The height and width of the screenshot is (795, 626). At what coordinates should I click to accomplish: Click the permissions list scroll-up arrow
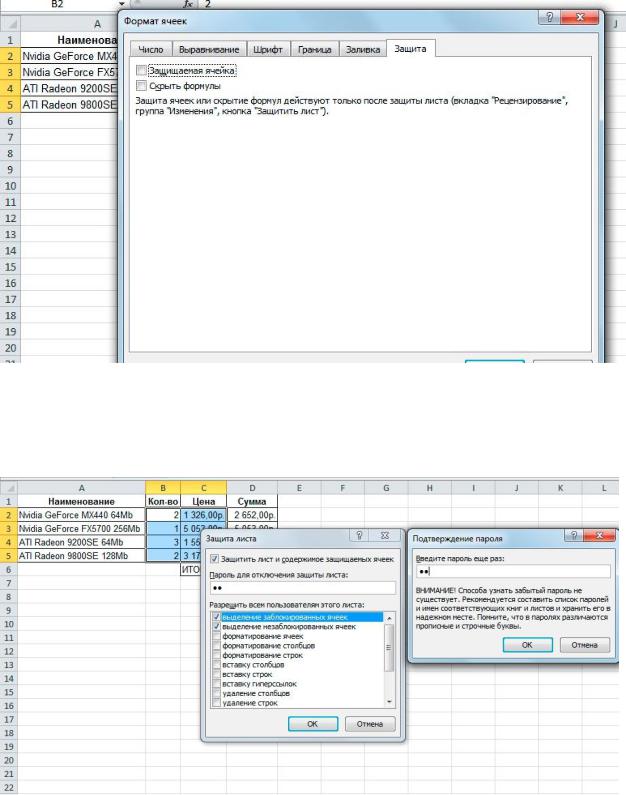pos(389,618)
